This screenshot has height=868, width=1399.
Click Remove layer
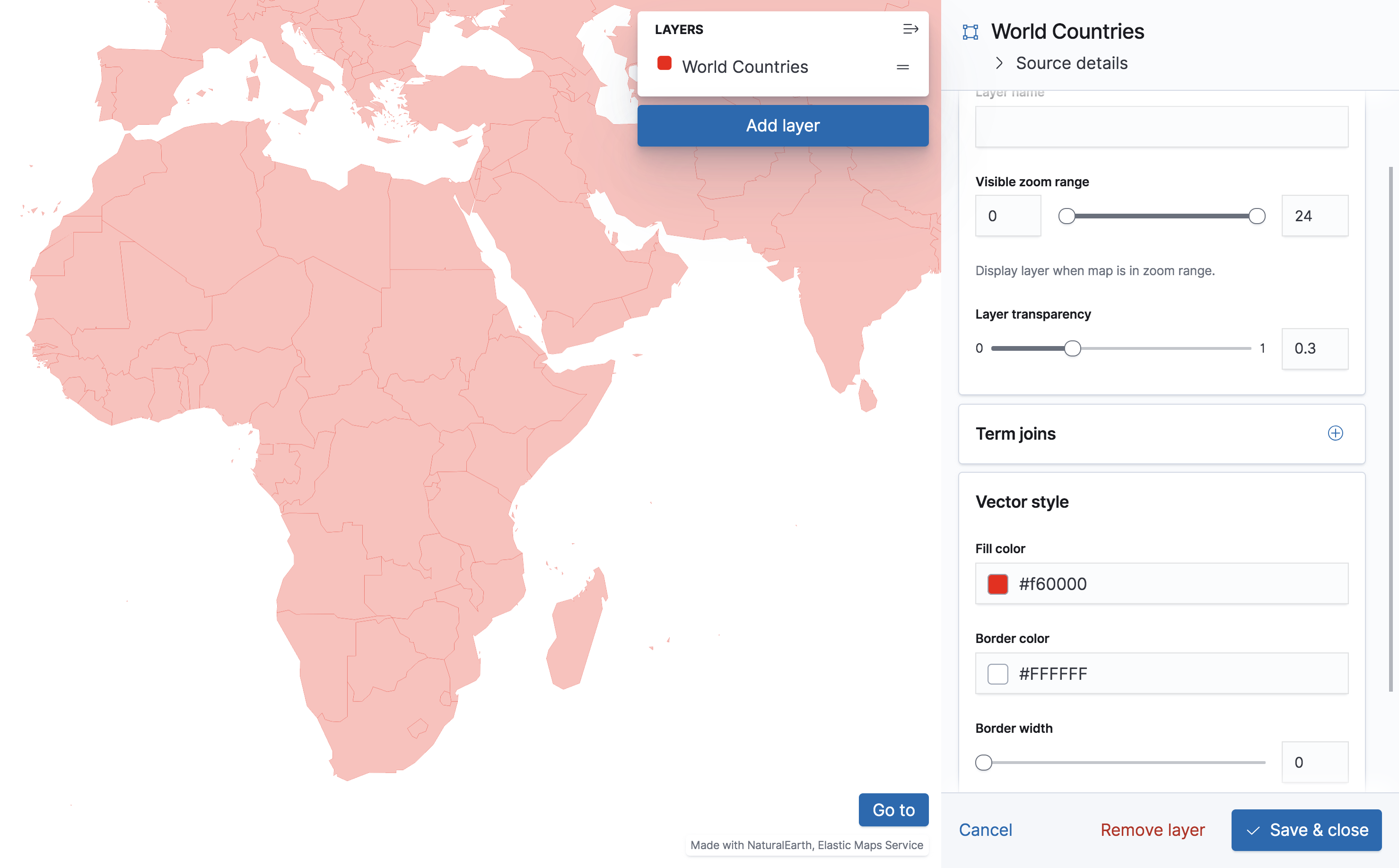click(x=1152, y=830)
